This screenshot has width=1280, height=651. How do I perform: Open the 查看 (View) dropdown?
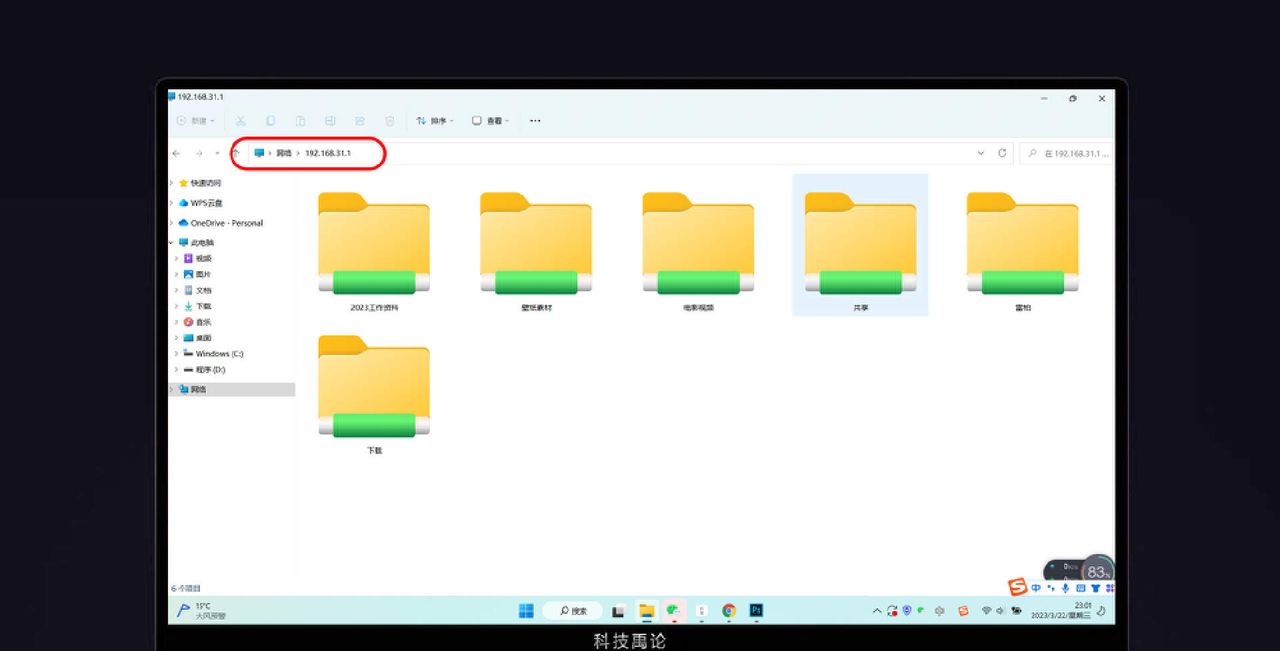tap(491, 121)
